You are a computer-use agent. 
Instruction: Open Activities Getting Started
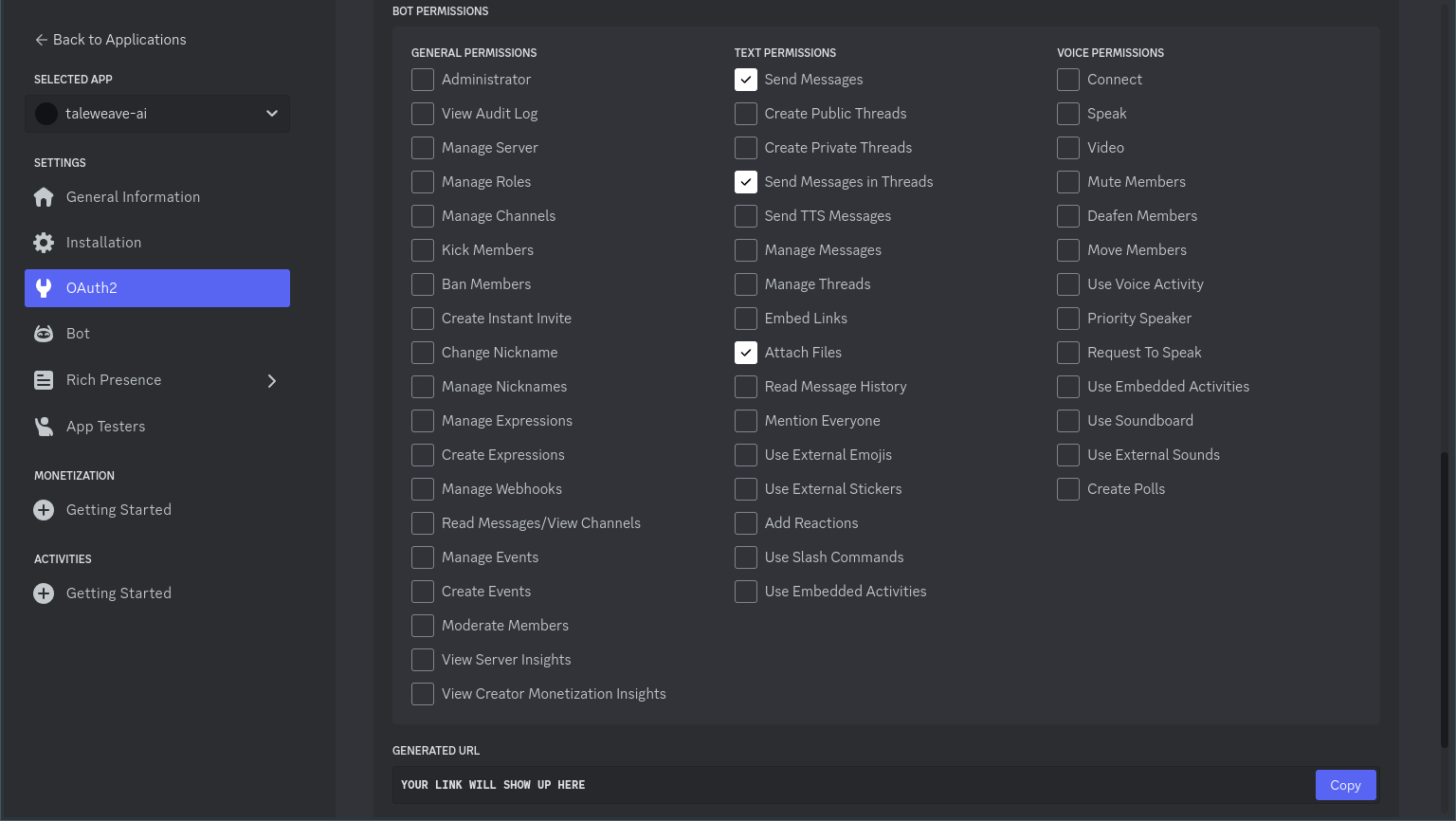(x=157, y=593)
